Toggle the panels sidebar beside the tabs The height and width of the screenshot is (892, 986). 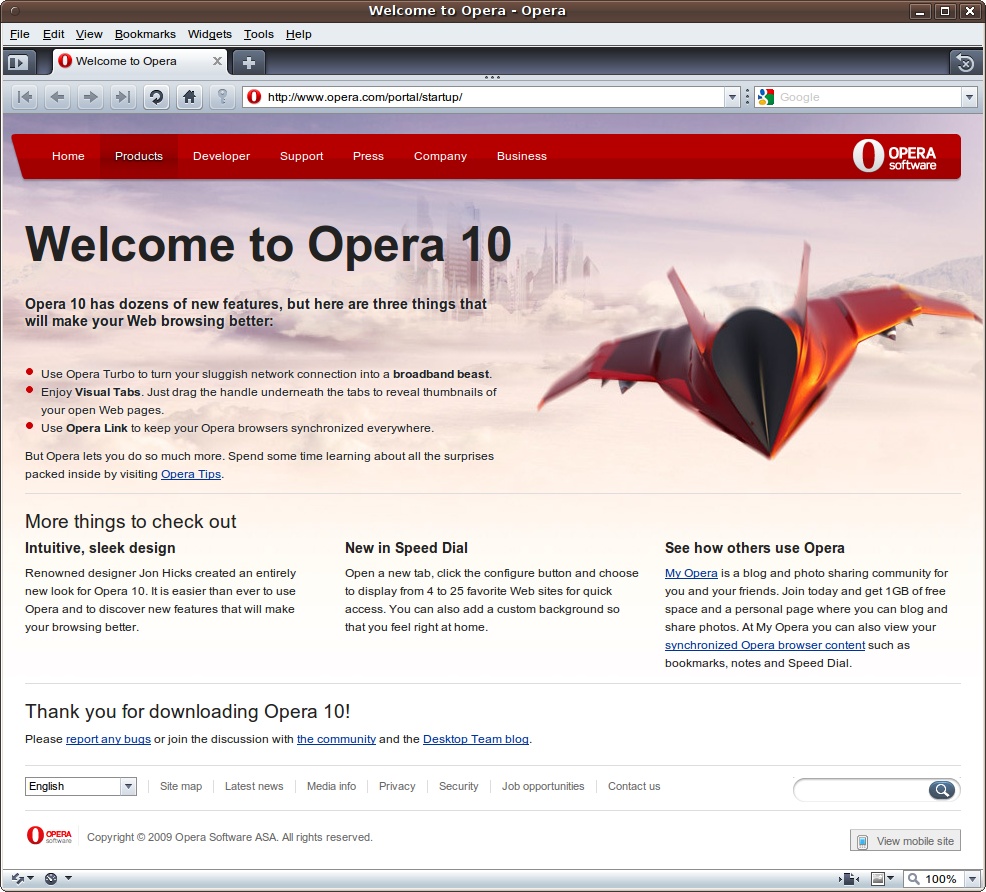(x=18, y=61)
